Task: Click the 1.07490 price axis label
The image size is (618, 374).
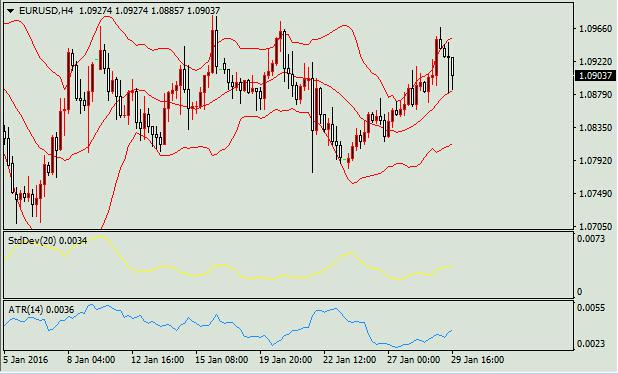Action: 596,194
